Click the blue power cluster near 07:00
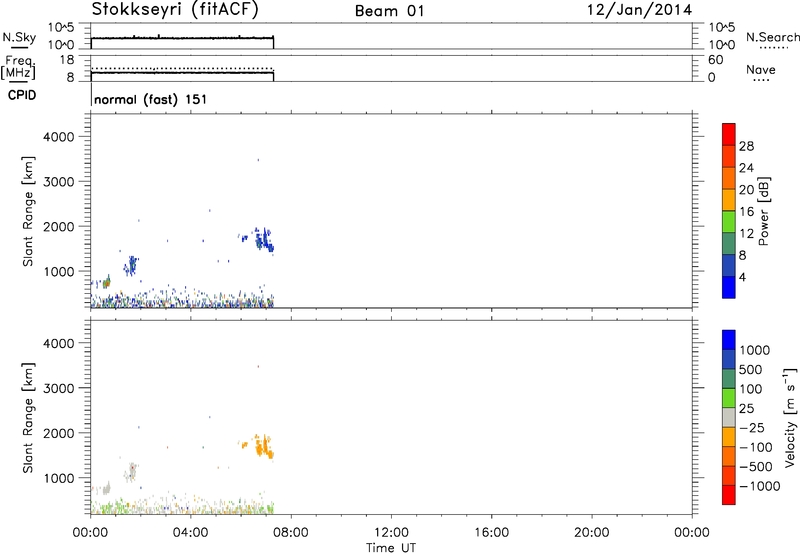This screenshot has width=800, height=554. 264,240
